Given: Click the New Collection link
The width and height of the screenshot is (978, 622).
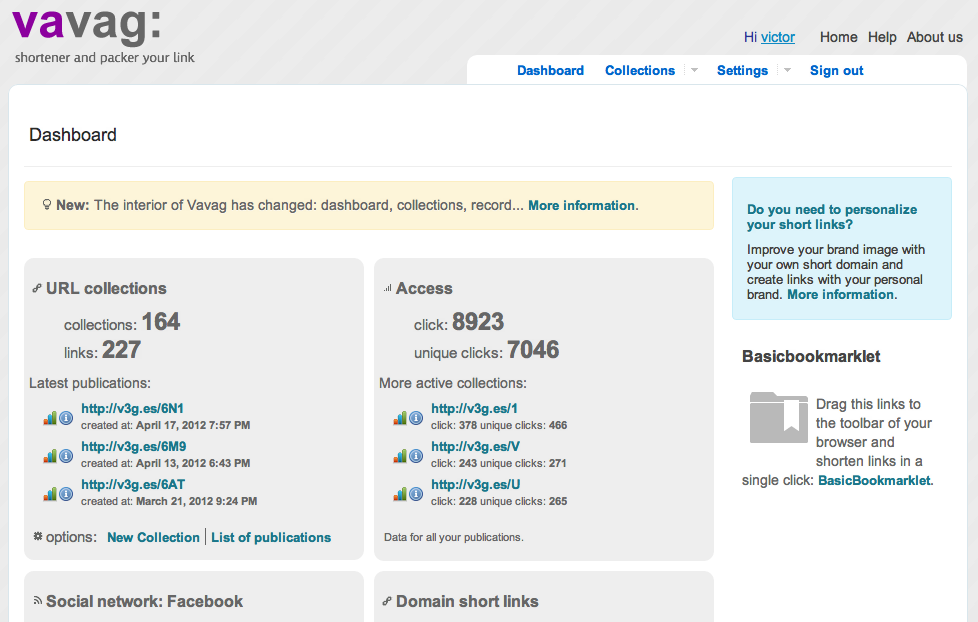Looking at the screenshot, I should click(153, 537).
